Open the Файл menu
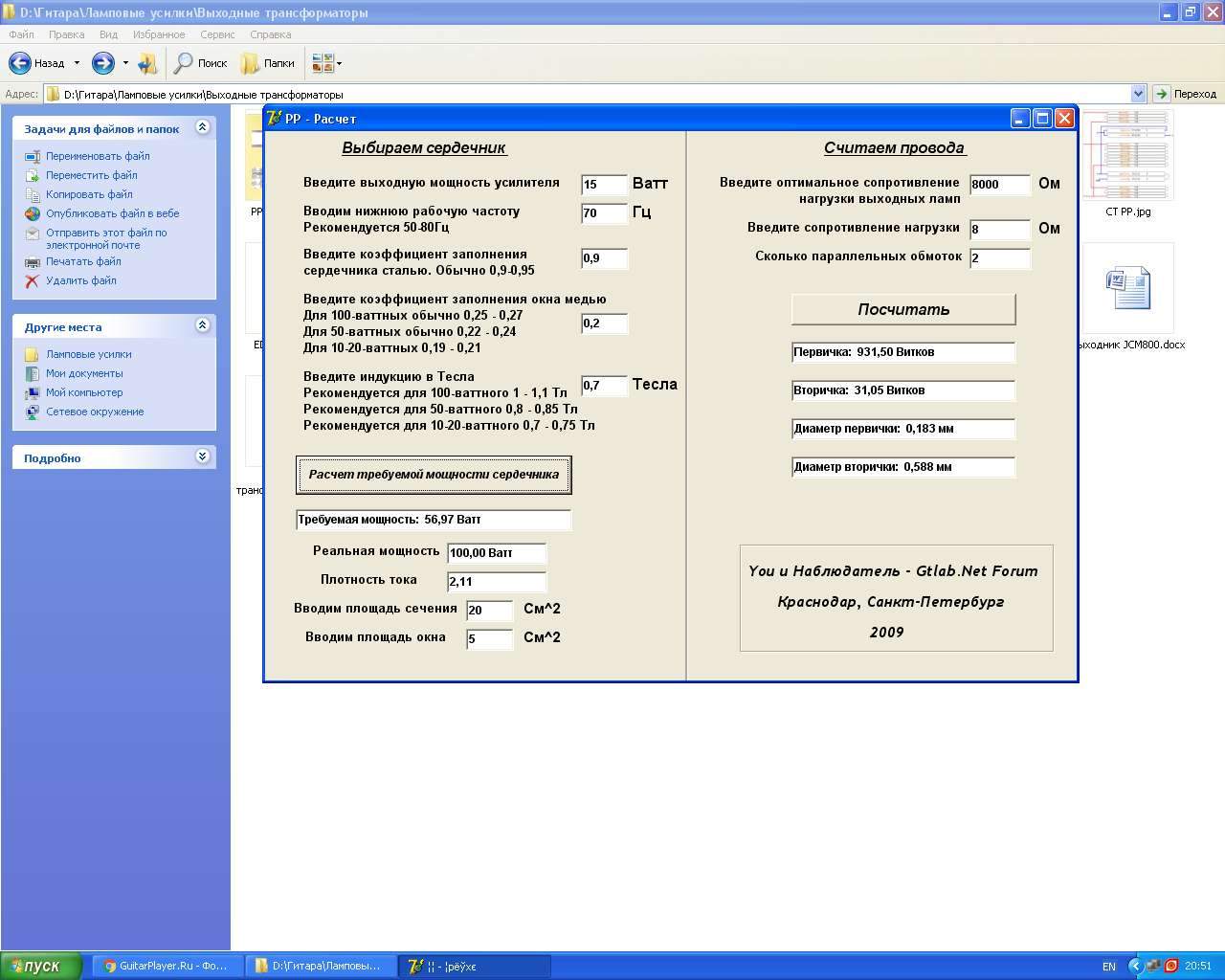Image resolution: width=1225 pixels, height=980 pixels. 21,34
